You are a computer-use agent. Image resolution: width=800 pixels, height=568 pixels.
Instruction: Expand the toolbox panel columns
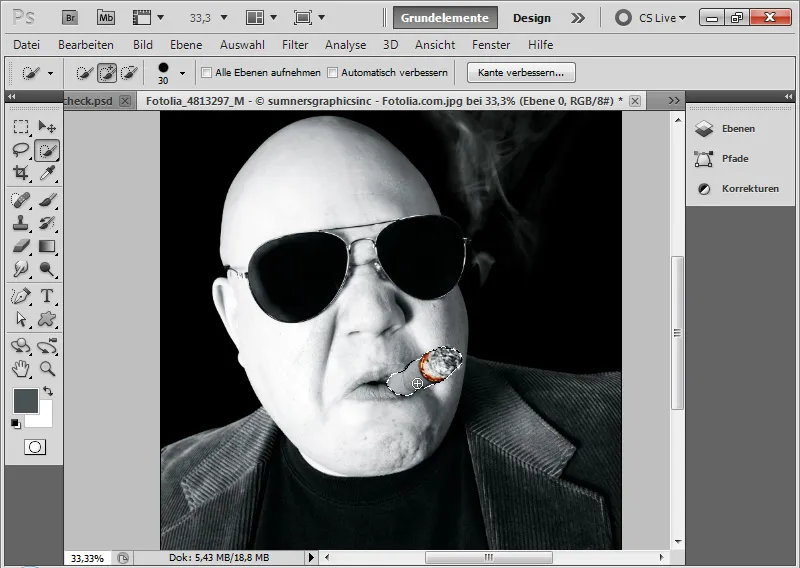pos(11,96)
